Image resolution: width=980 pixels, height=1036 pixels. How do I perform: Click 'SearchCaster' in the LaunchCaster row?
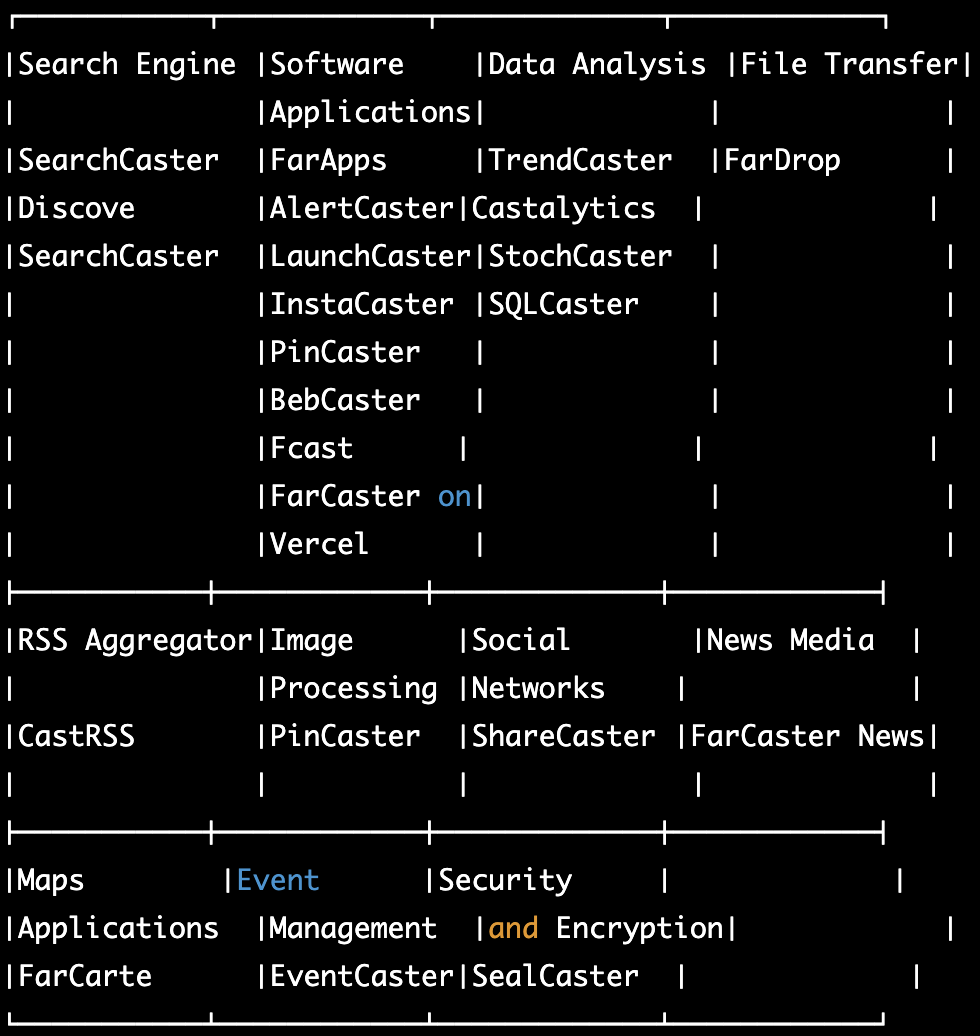coord(118,256)
